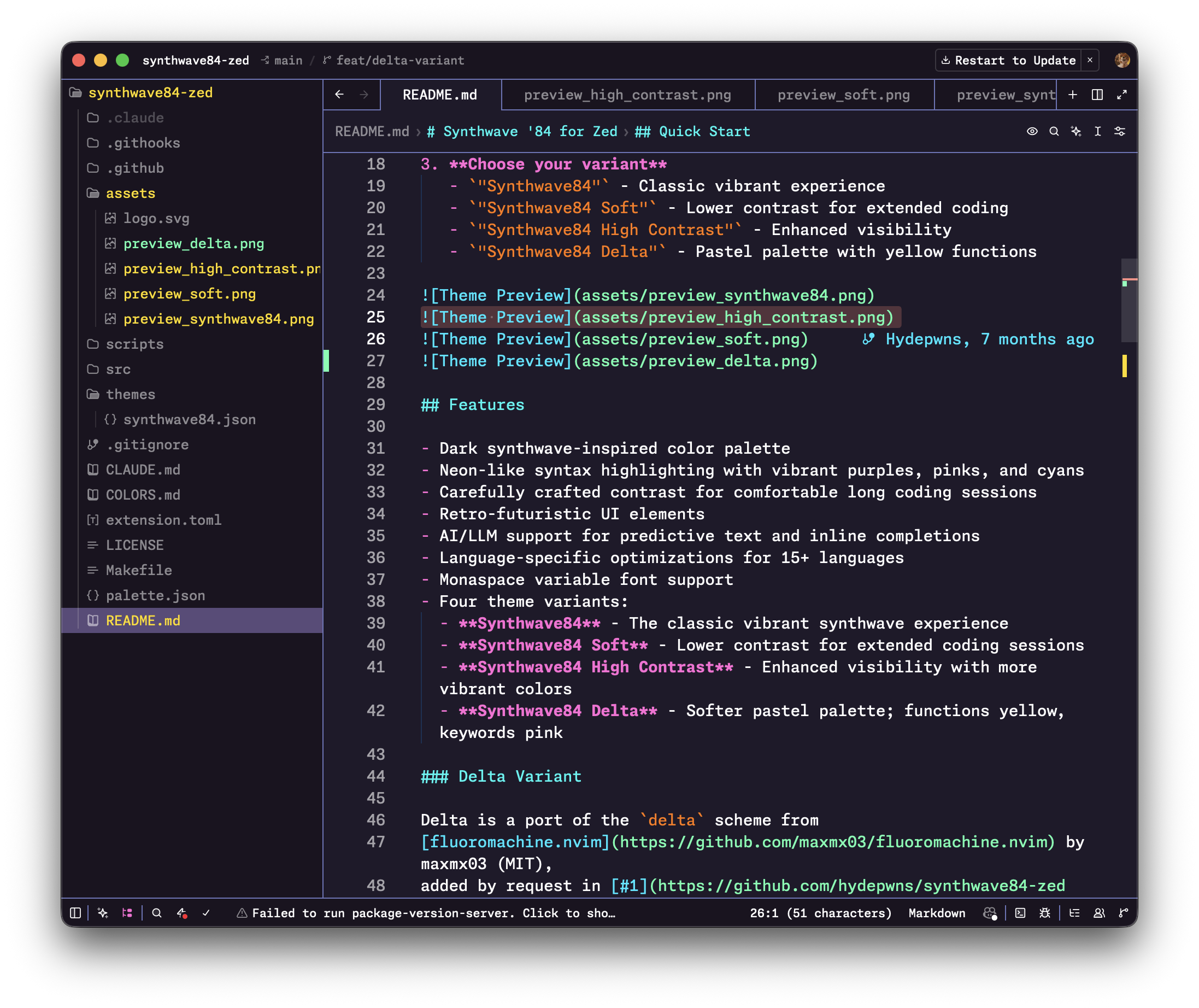Screen dimensions: 1199x1008
Task: Go forward with the right arrow
Action: click(364, 94)
